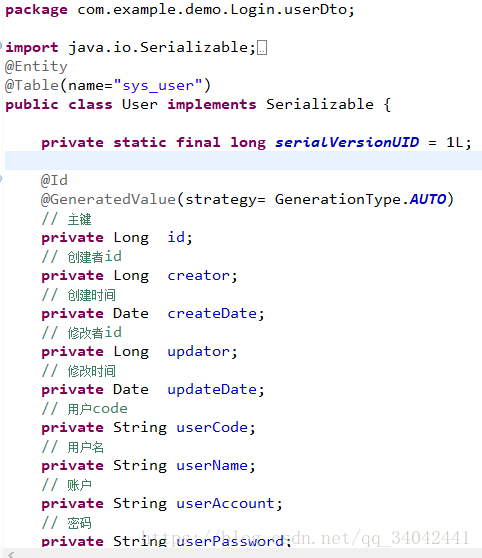Click the @GeneratedValue annotation

click(x=109, y=199)
